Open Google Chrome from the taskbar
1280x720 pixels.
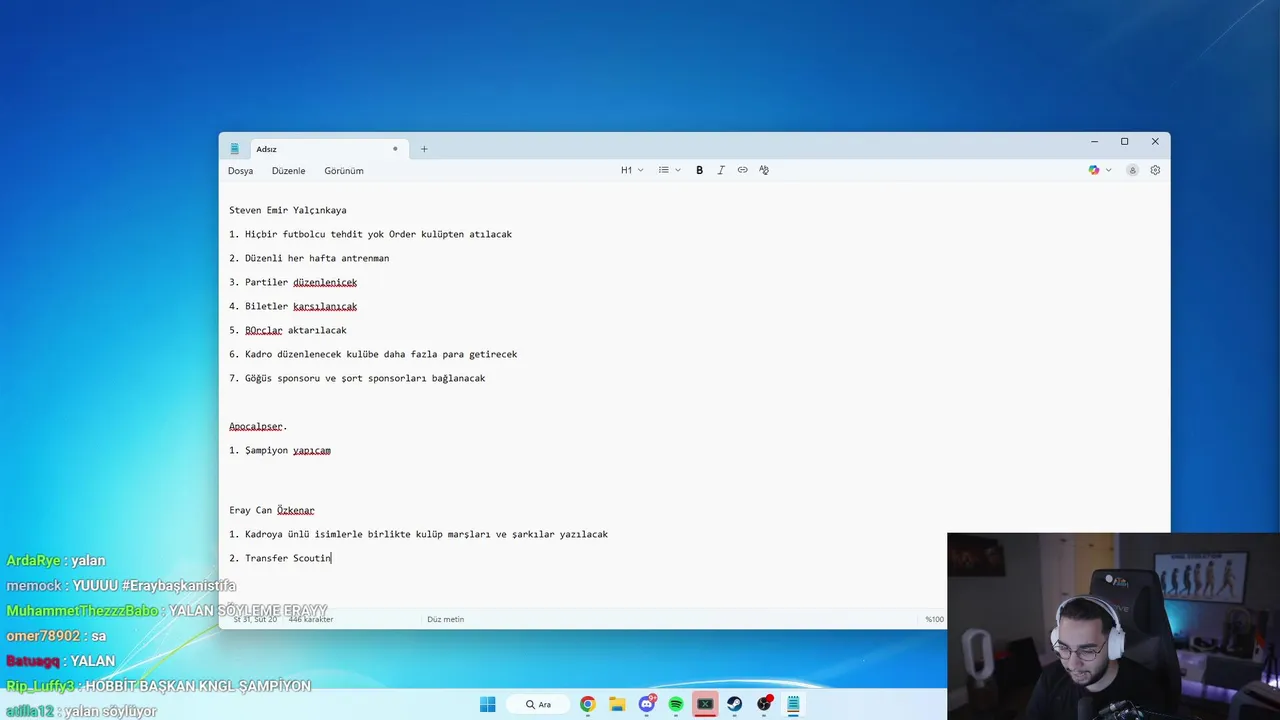tap(587, 704)
